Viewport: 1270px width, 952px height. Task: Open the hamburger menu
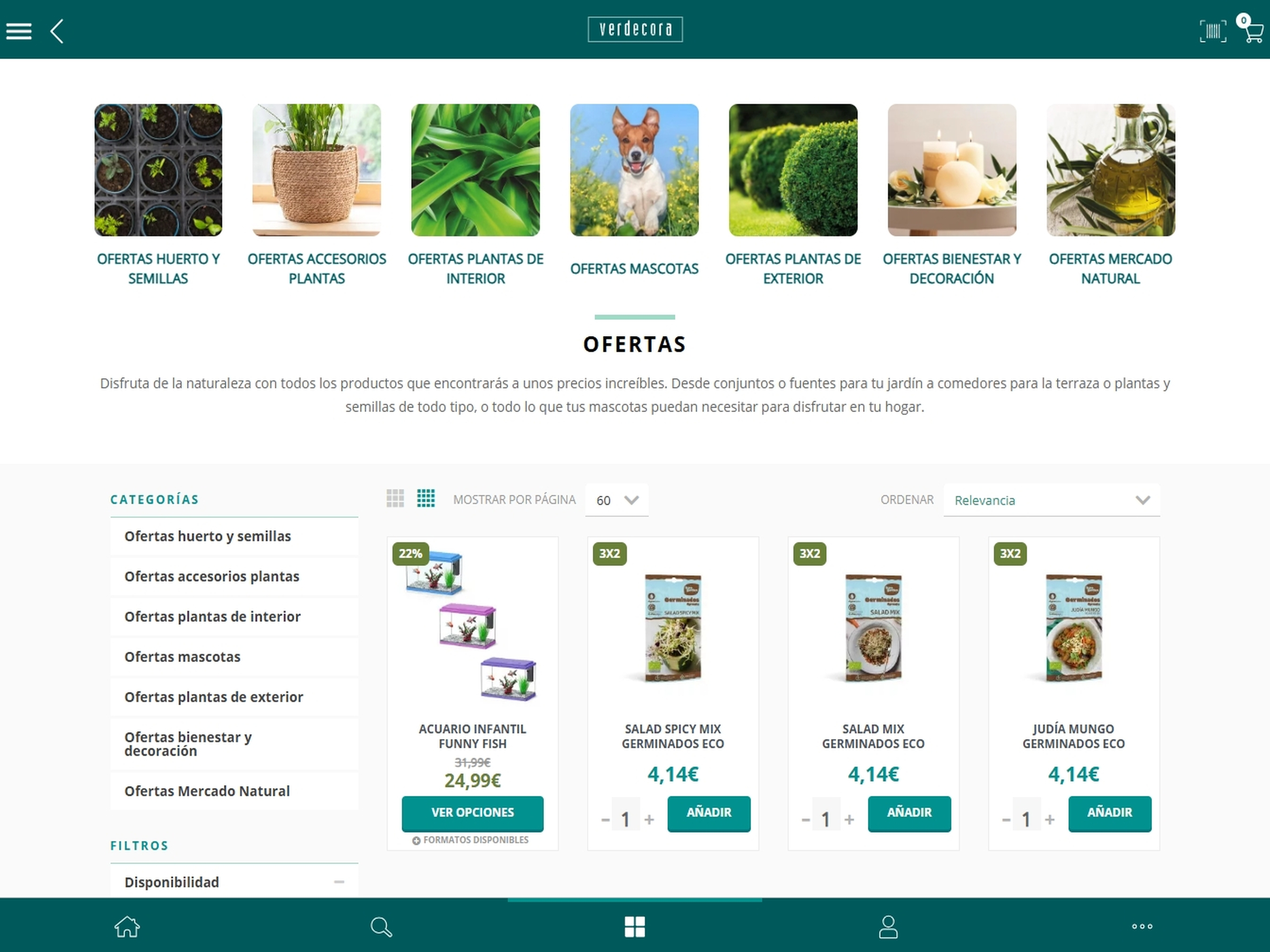(x=19, y=31)
